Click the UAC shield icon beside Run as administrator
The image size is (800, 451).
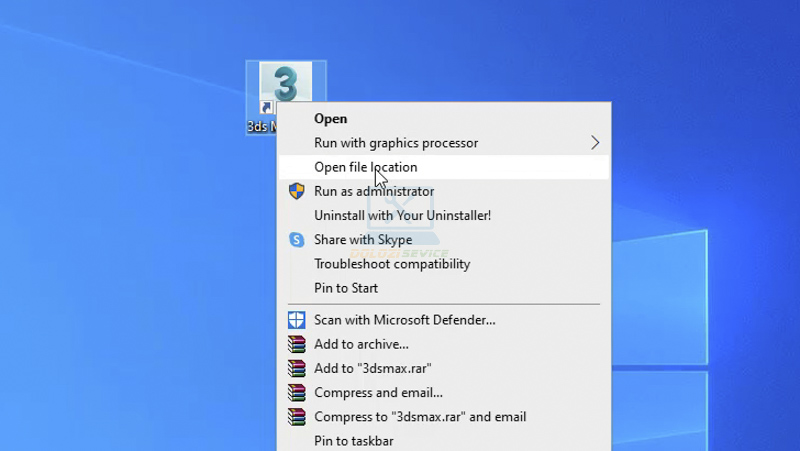pyautogui.click(x=296, y=191)
